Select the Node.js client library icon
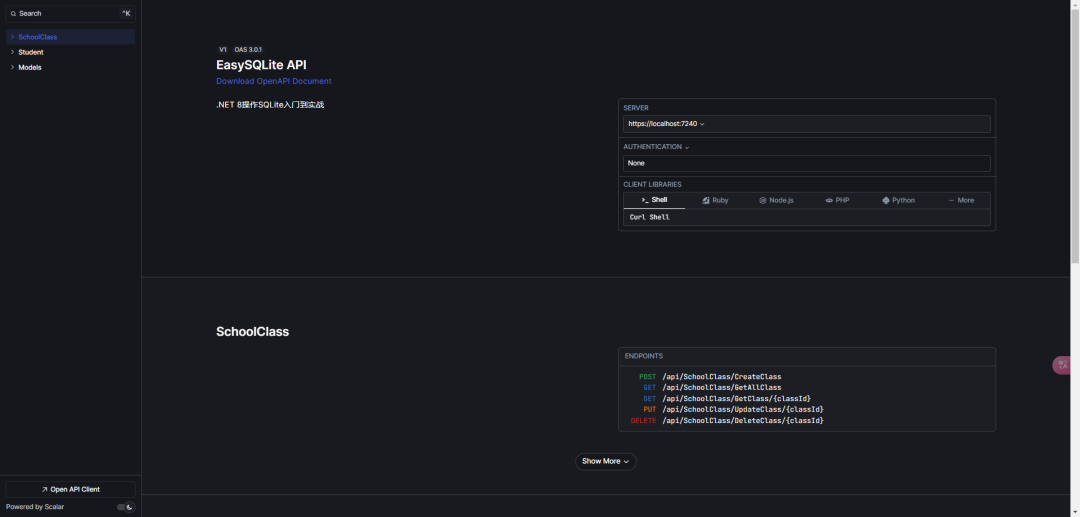This screenshot has width=1080, height=517. pyautogui.click(x=762, y=200)
